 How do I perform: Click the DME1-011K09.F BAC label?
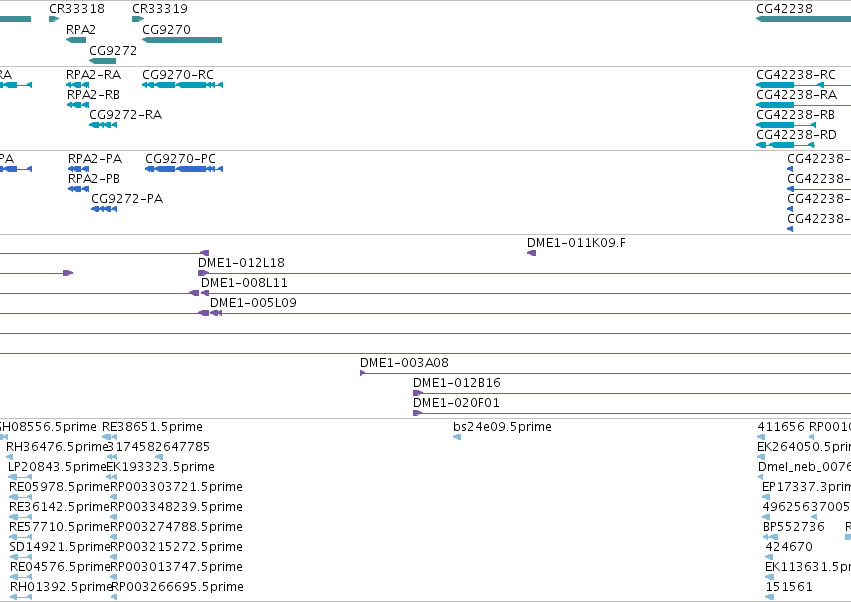pos(576,243)
